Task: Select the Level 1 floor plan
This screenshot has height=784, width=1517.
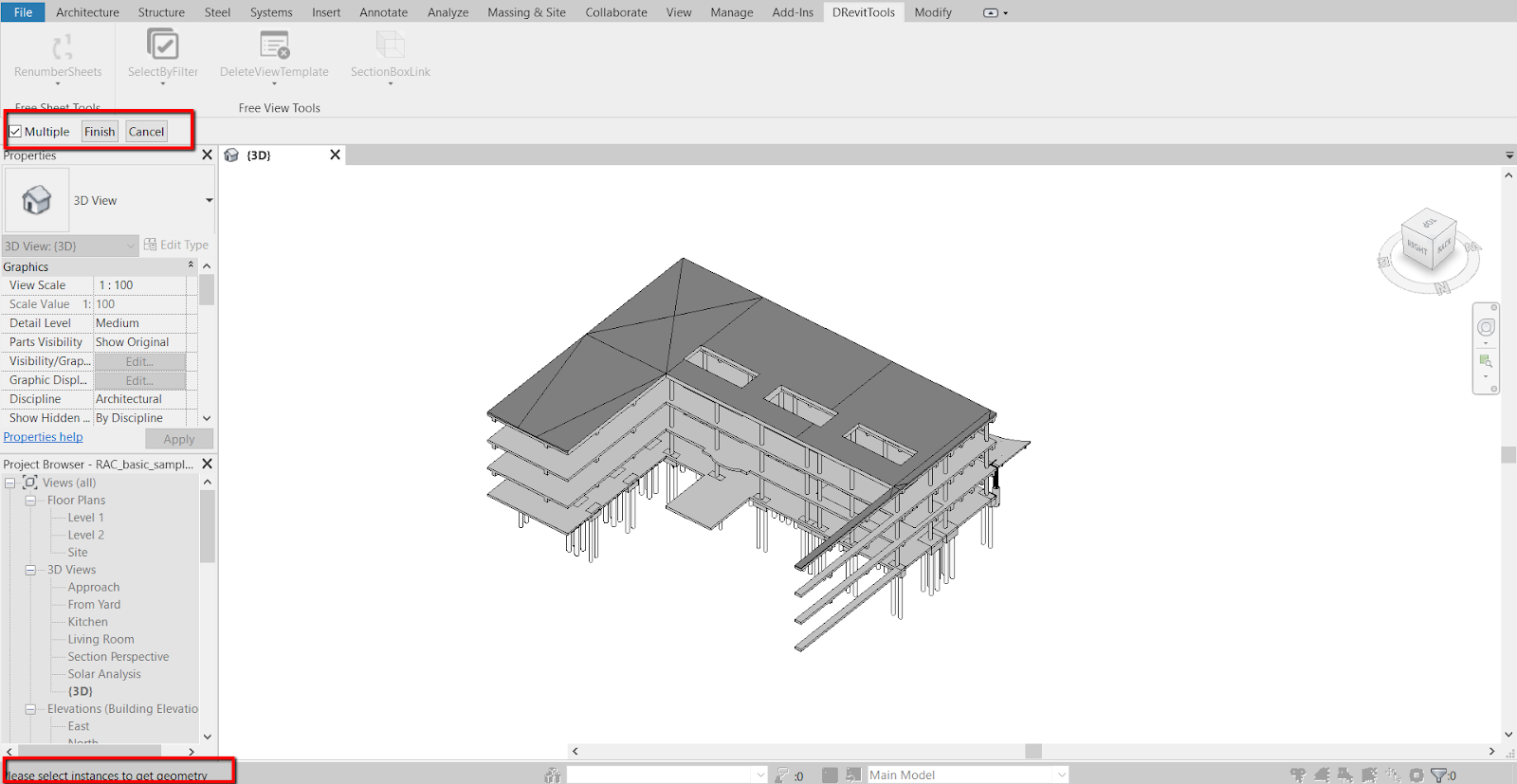Action: [x=85, y=518]
